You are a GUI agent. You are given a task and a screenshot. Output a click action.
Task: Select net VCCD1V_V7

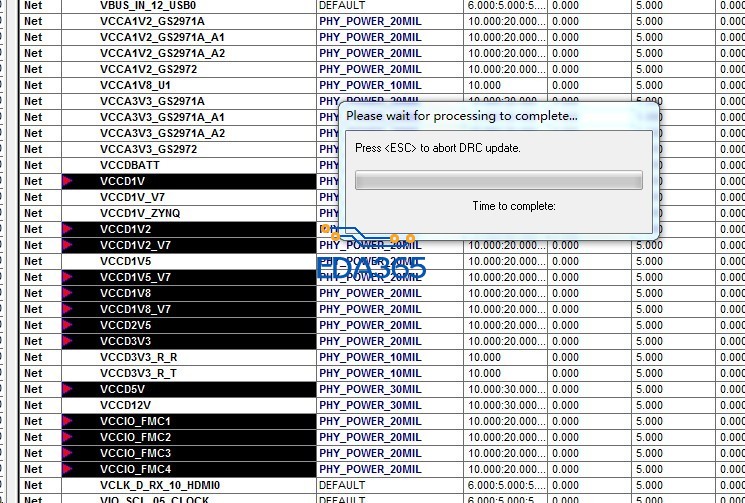coord(132,197)
